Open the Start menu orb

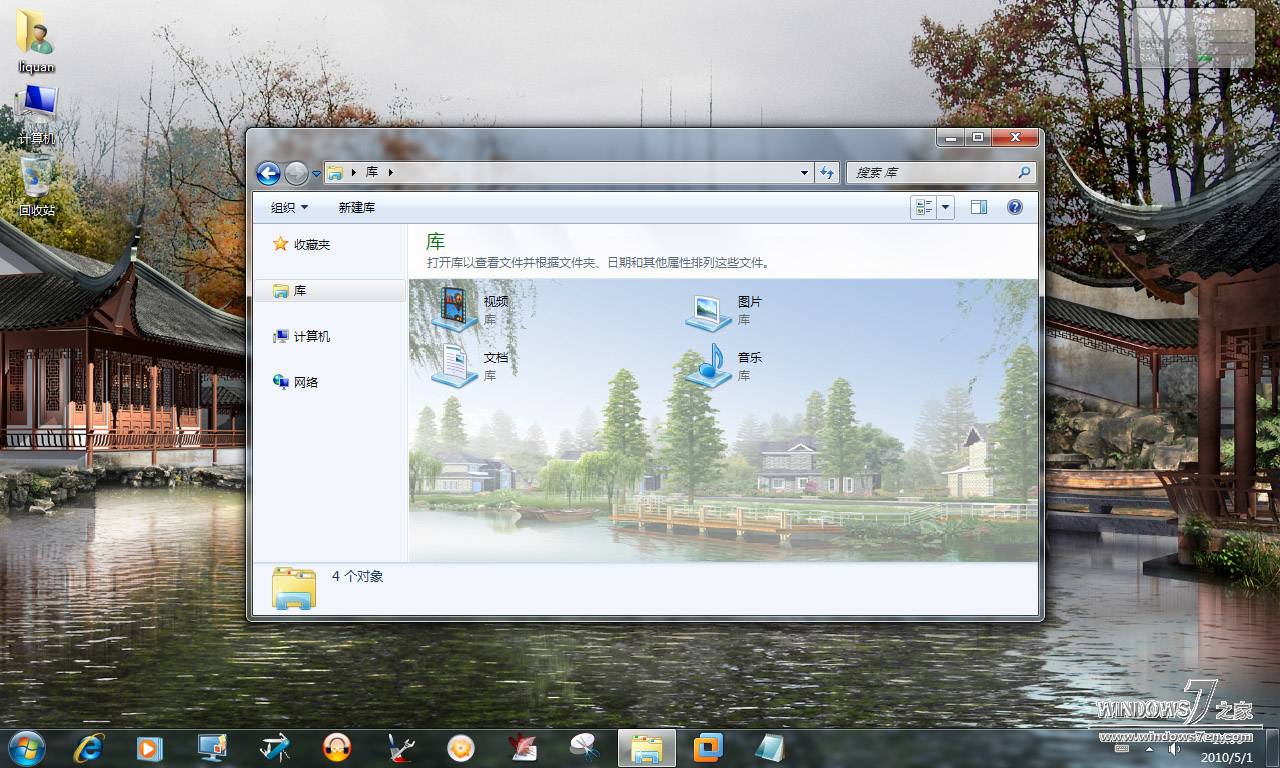[25, 748]
